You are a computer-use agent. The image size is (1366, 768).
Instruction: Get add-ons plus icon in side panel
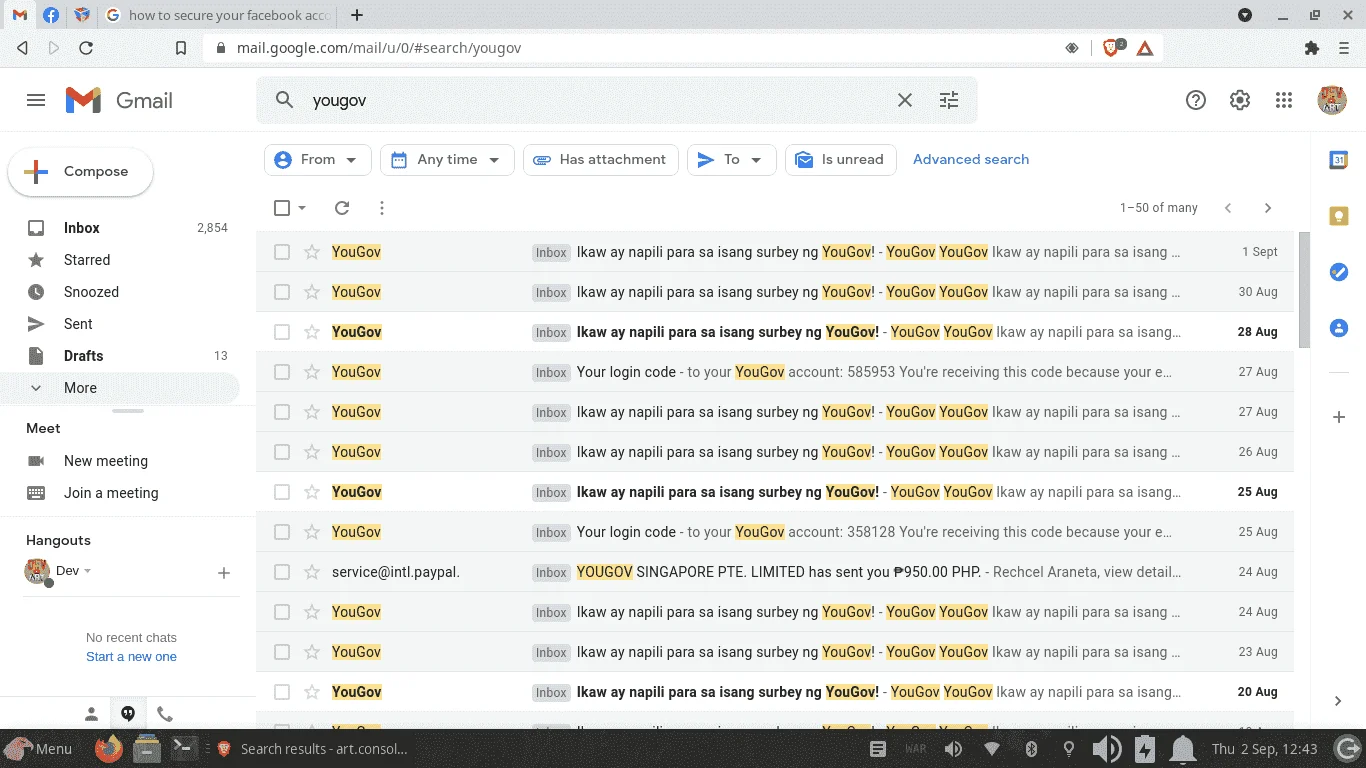pos(1339,417)
